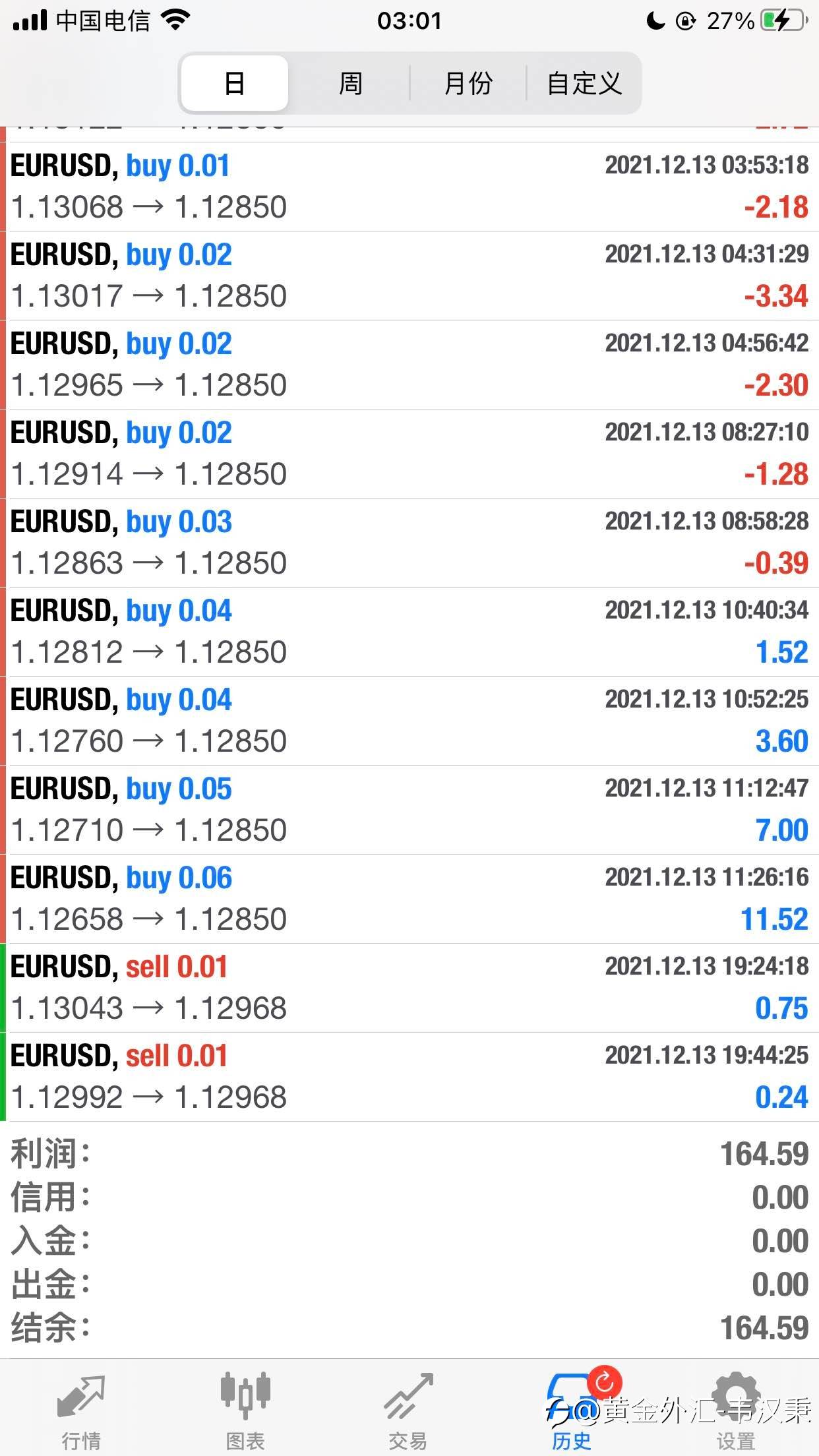
Task: Tap the battery status icon
Action: click(785, 21)
